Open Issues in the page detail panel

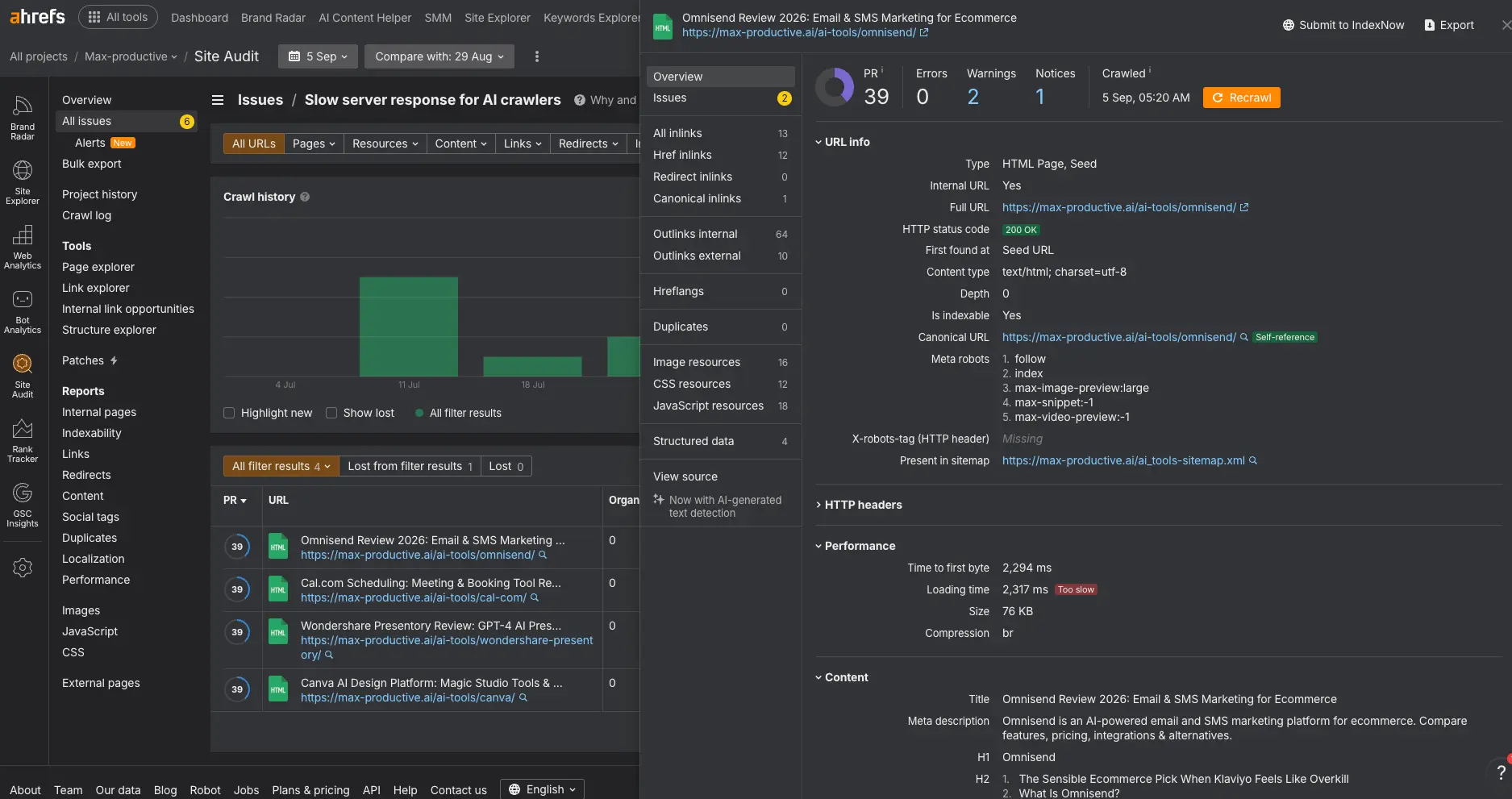coord(721,98)
